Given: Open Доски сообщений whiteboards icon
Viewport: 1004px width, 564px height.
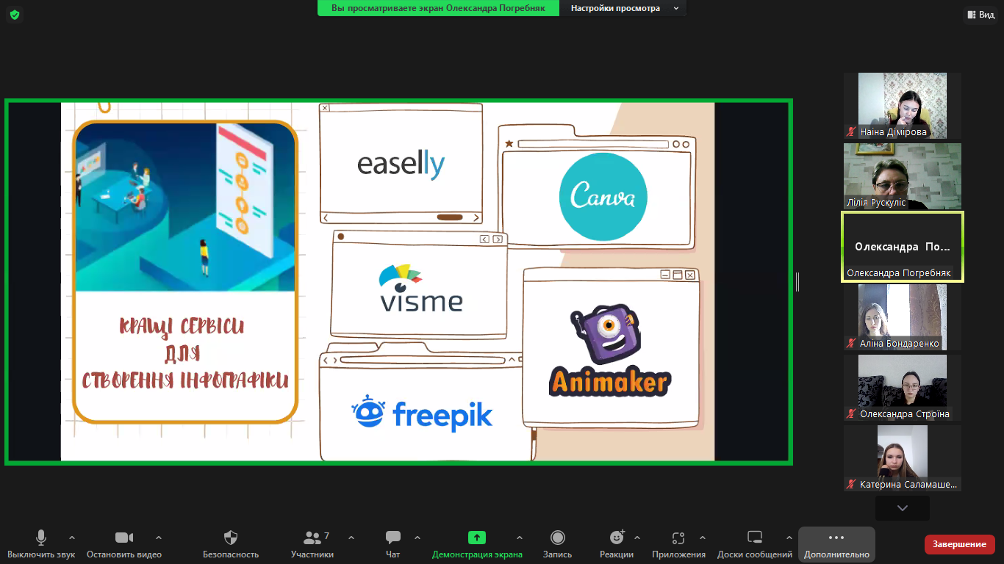Looking at the screenshot, I should click(x=755, y=538).
